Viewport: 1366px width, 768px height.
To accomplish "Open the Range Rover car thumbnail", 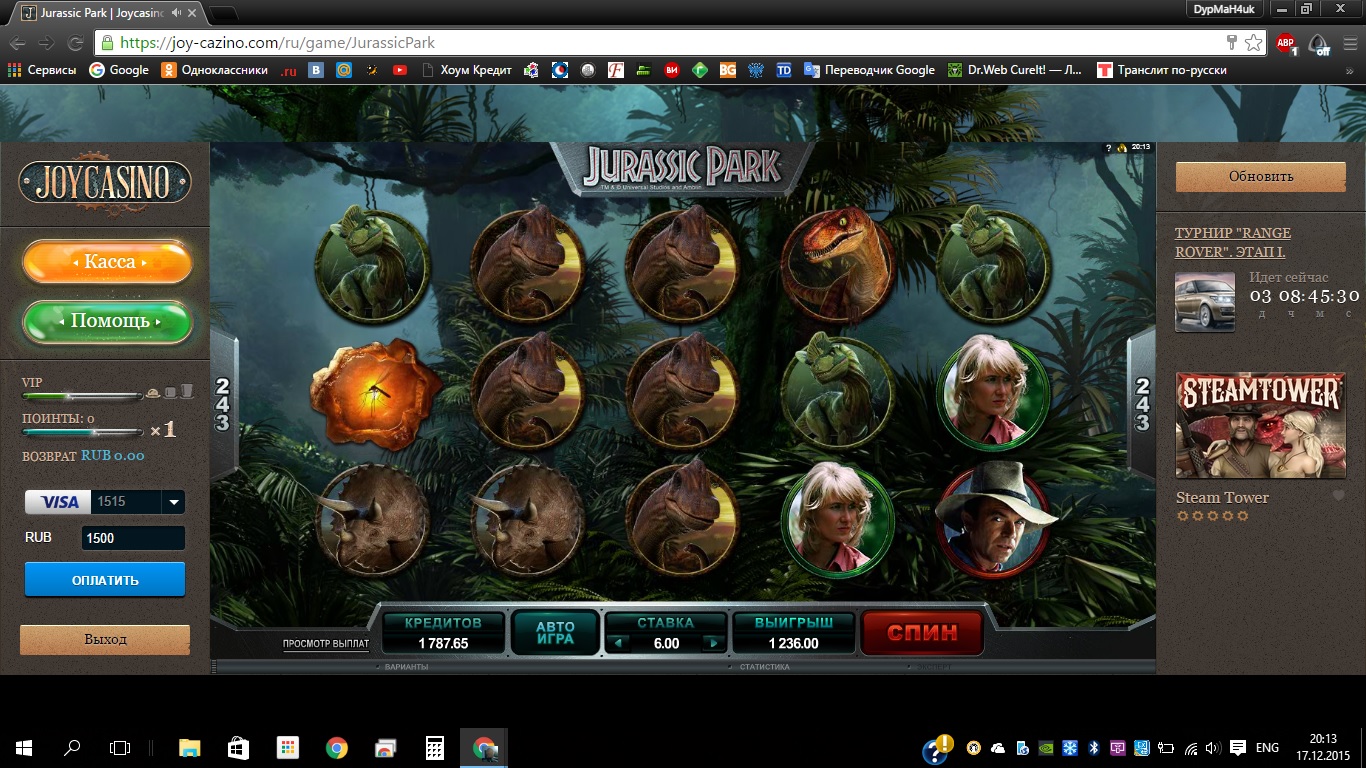I will click(1205, 301).
